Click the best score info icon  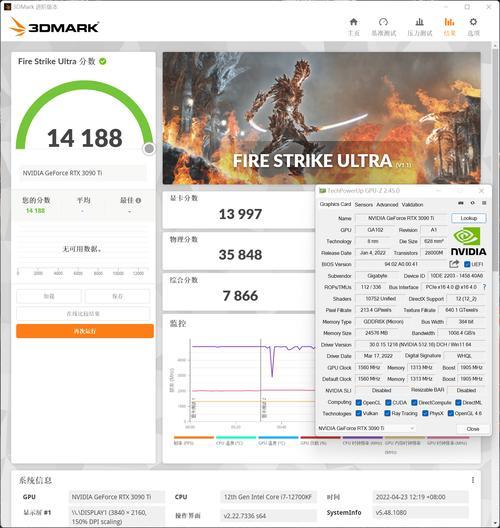[x=138, y=200]
